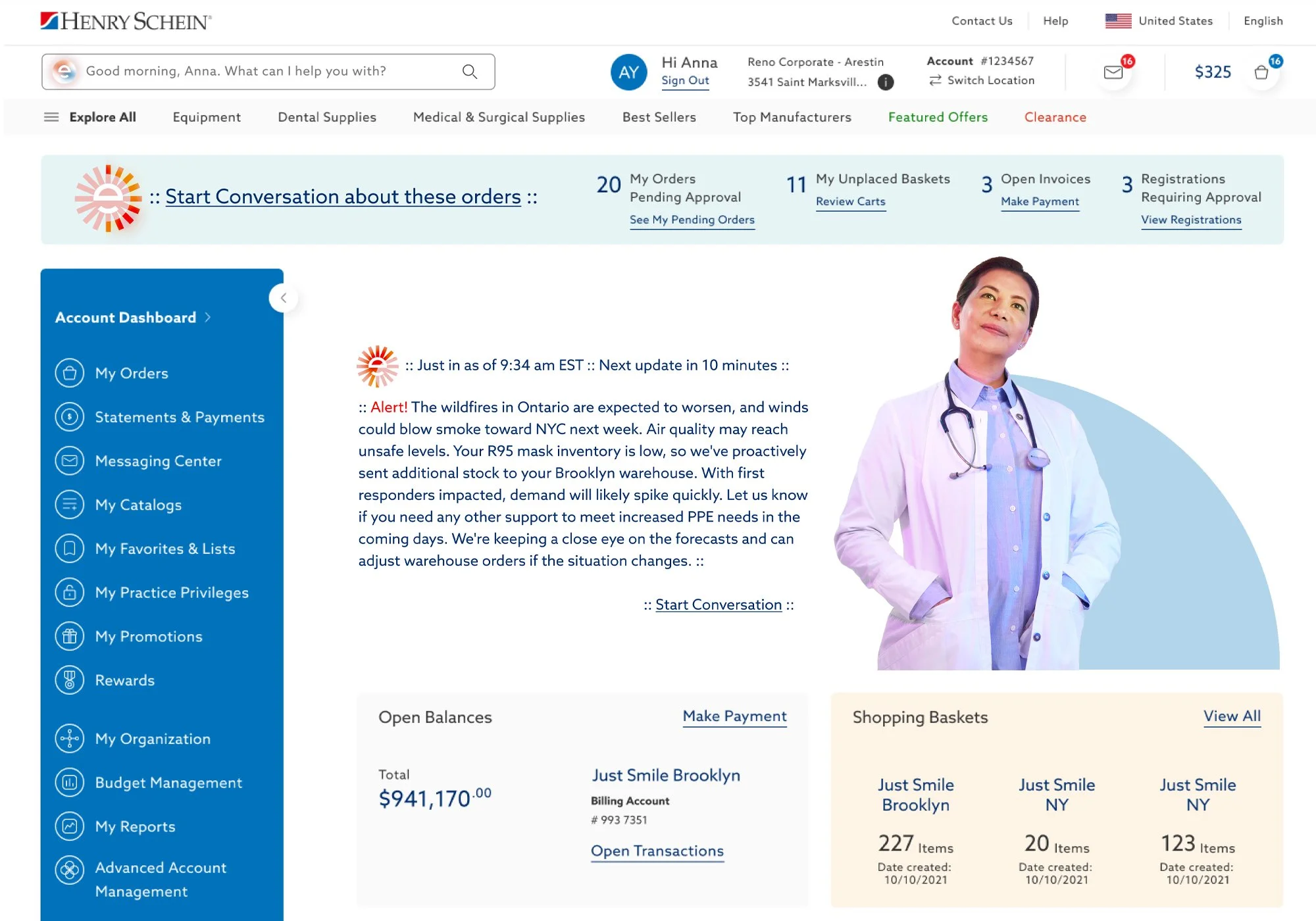Click View Registrations link

tap(1191, 220)
